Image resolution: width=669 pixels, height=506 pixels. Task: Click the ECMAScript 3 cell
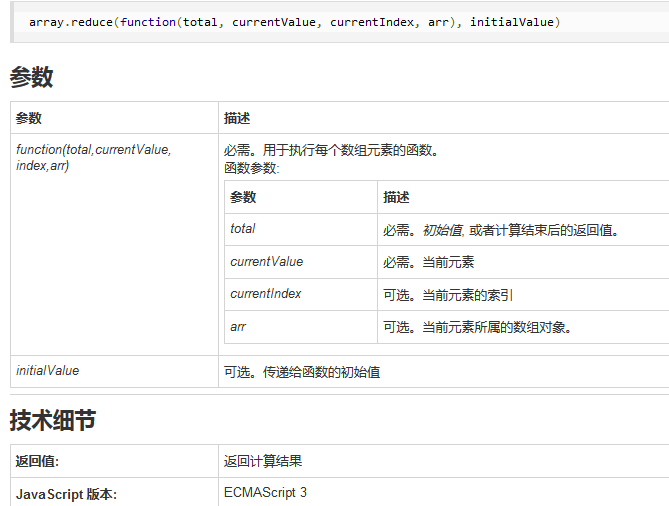pyautogui.click(x=265, y=492)
